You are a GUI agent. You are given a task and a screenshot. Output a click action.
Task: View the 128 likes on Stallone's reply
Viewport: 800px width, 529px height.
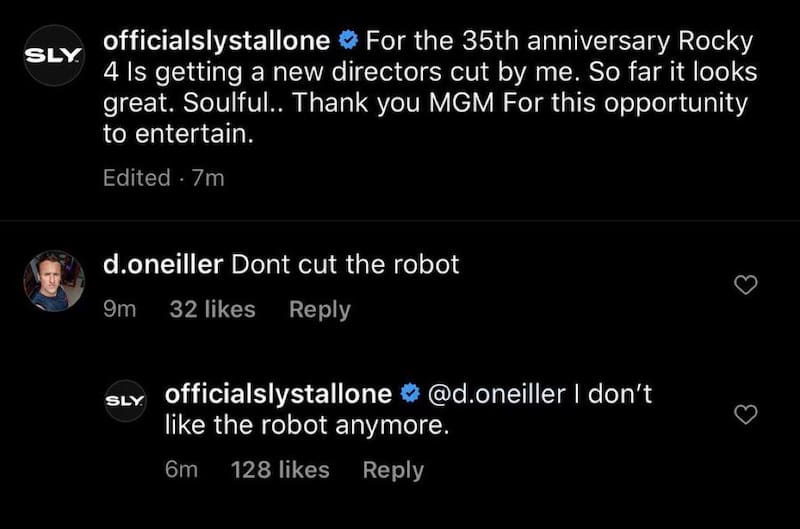coord(279,470)
